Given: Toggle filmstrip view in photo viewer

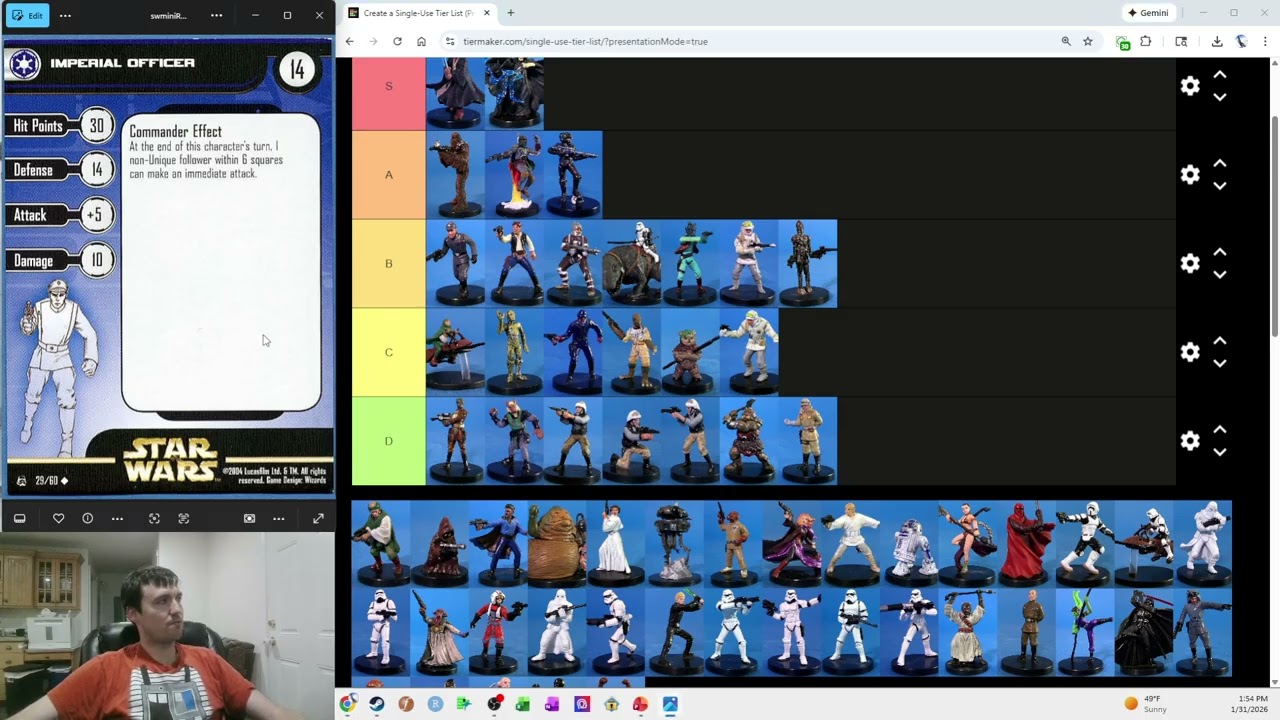Looking at the screenshot, I should [x=19, y=518].
